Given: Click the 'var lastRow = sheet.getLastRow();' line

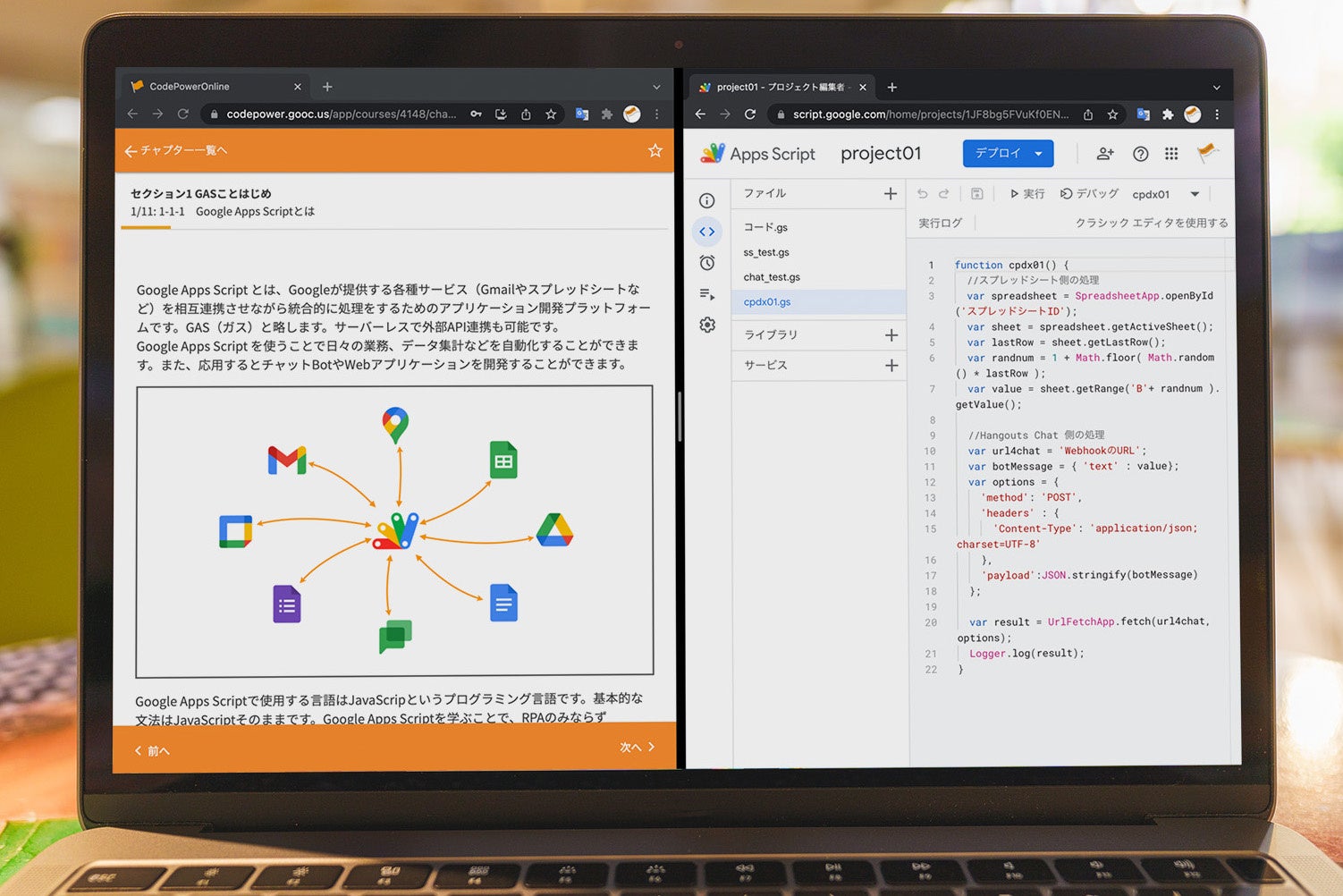Looking at the screenshot, I should tap(1066, 342).
